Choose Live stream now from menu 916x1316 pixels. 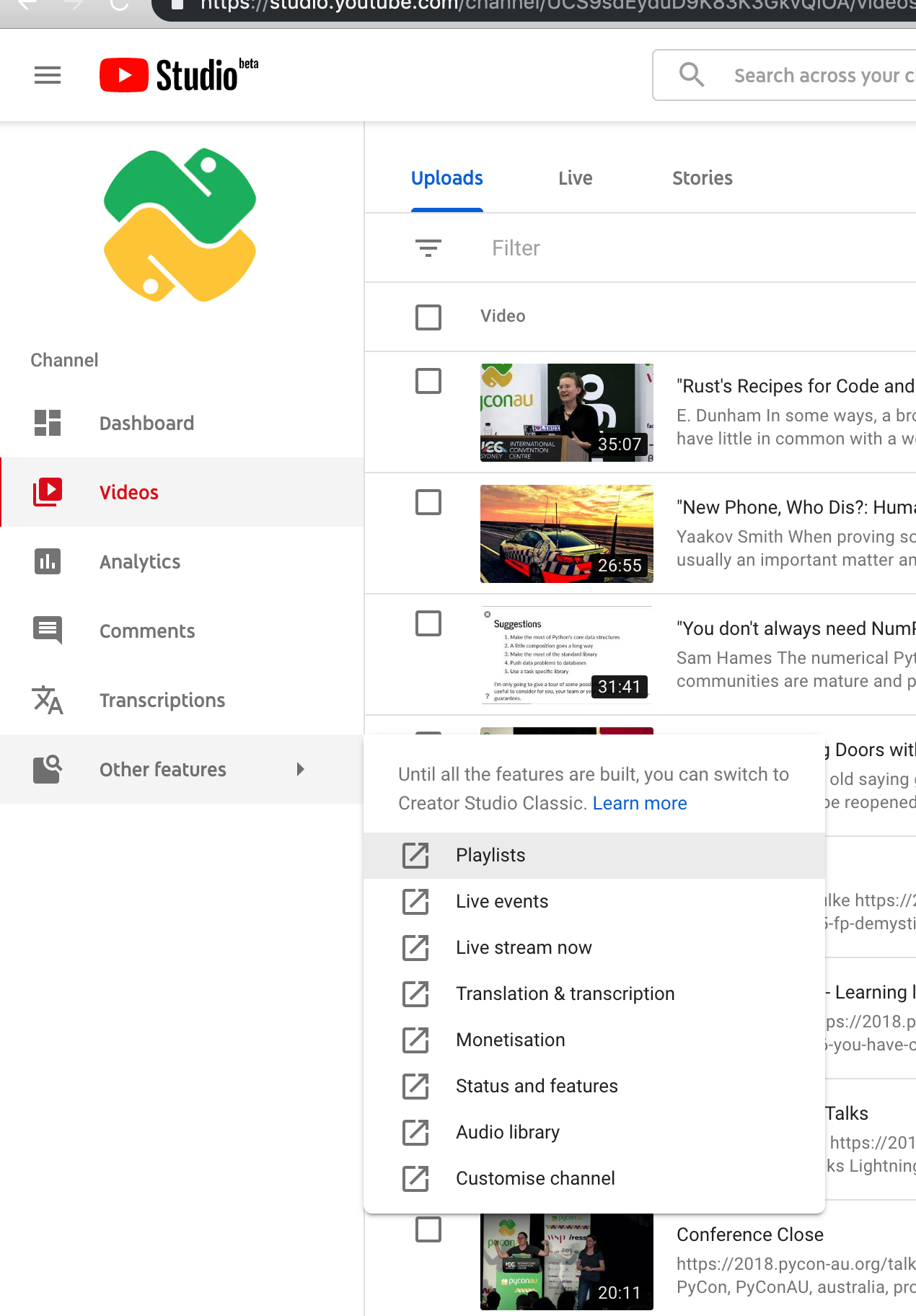(524, 947)
